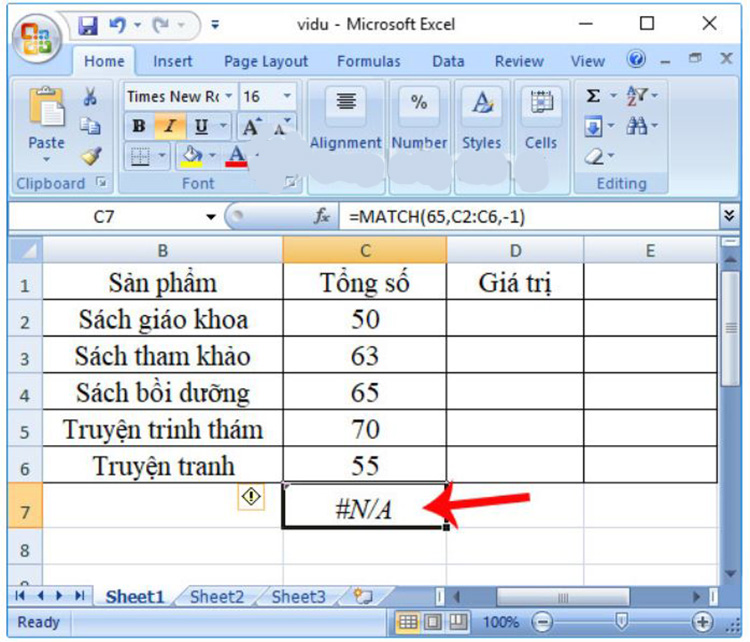Open the Name Box dropdown arrow
750x642 pixels.
click(211, 217)
